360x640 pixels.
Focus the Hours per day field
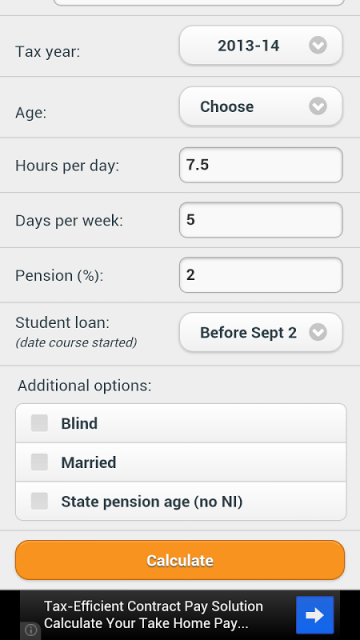point(261,165)
